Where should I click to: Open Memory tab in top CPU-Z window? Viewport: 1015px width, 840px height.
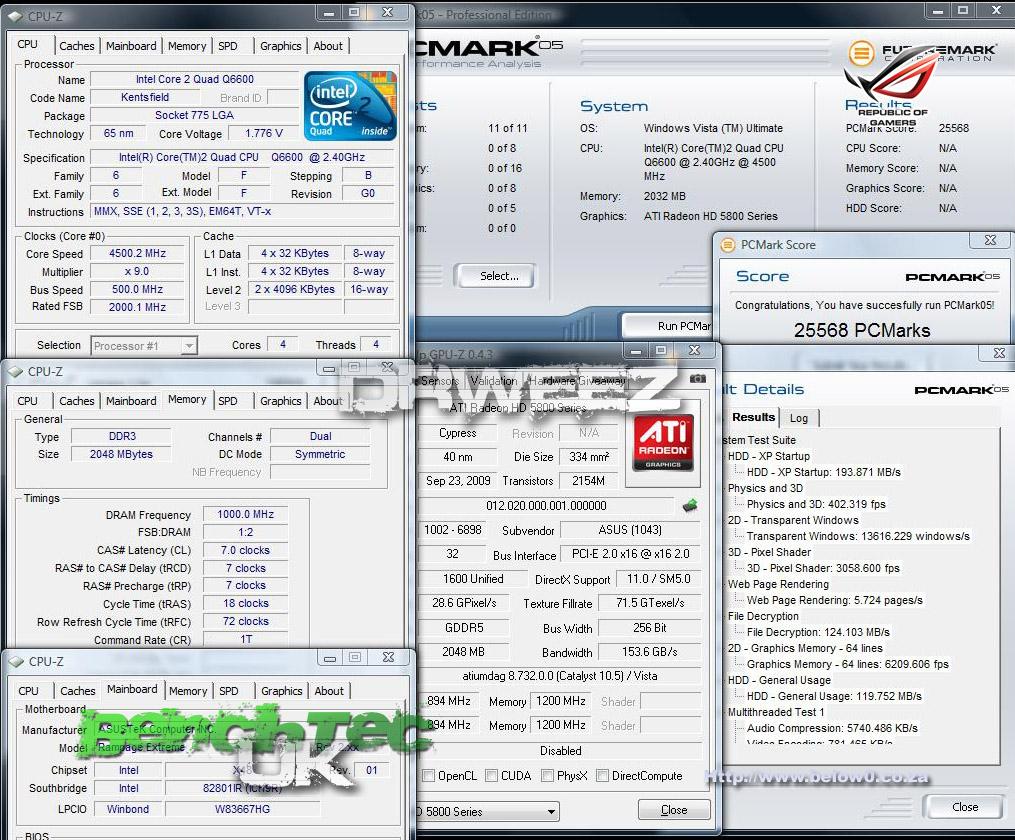click(186, 46)
